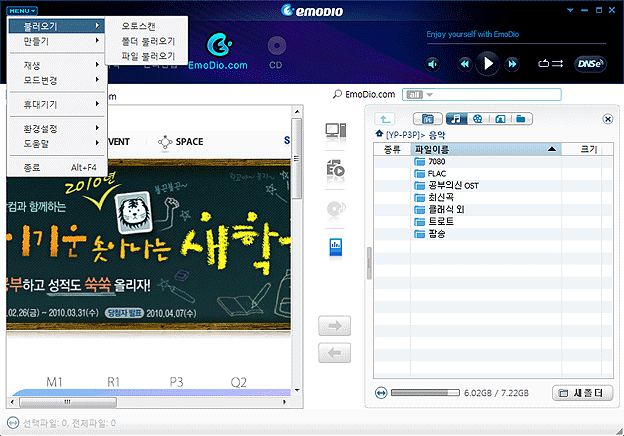Click the status bar sync icon

[x=13, y=422]
